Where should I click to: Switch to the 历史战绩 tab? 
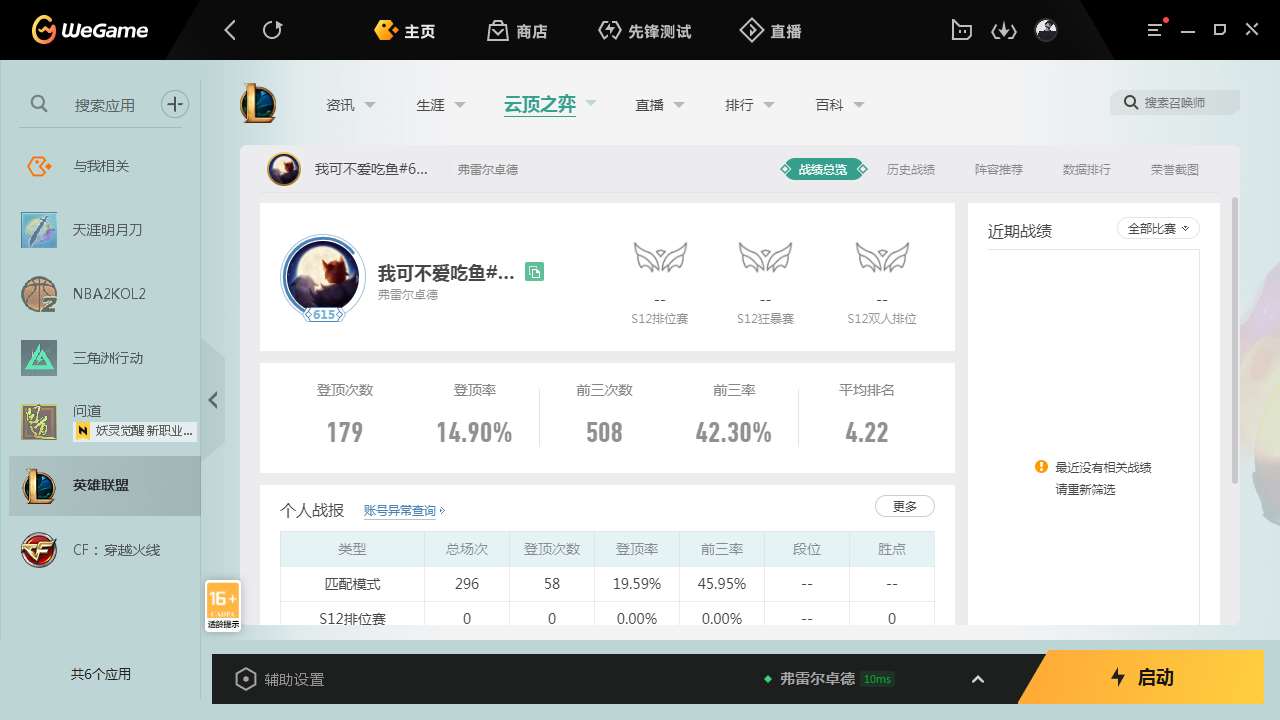[x=910, y=170]
